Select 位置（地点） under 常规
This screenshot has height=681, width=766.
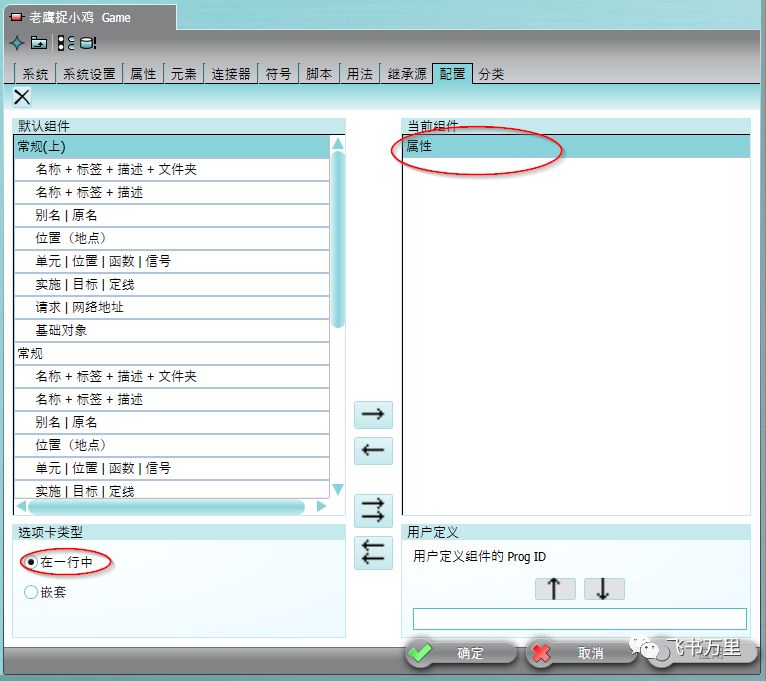pyautogui.click(x=172, y=446)
